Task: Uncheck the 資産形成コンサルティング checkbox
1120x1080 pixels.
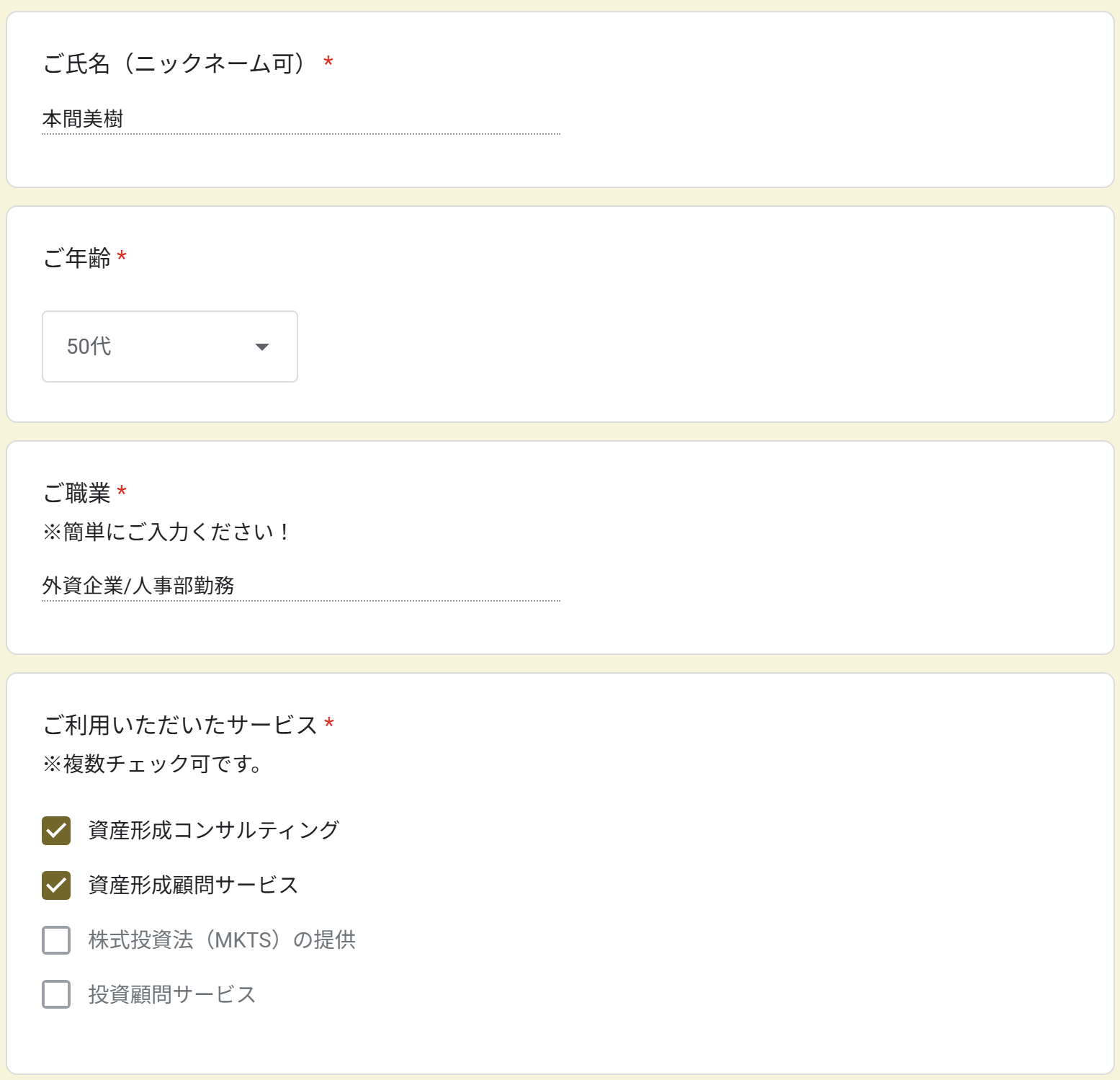Action: click(56, 831)
